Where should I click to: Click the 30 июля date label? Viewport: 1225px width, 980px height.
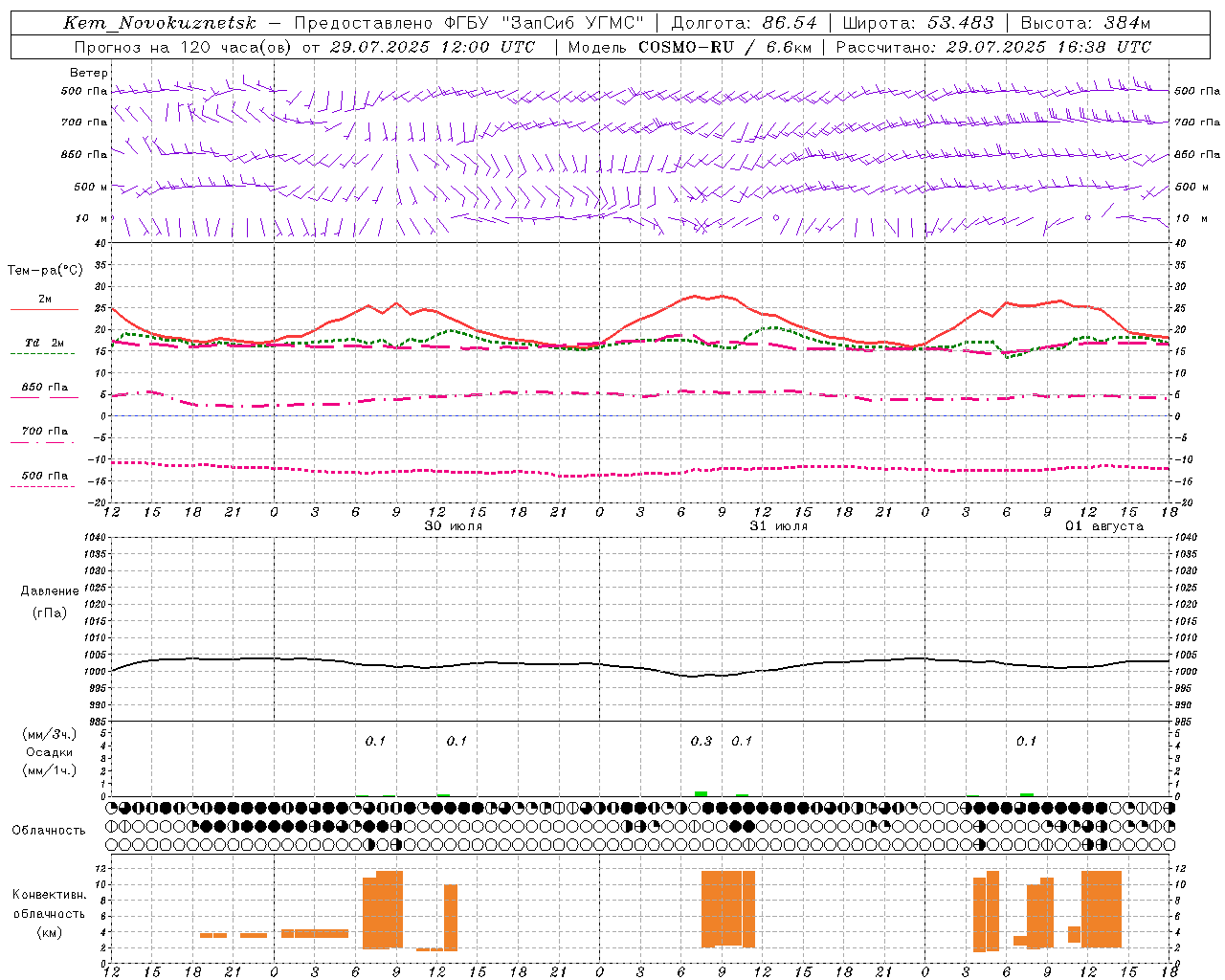(x=454, y=526)
